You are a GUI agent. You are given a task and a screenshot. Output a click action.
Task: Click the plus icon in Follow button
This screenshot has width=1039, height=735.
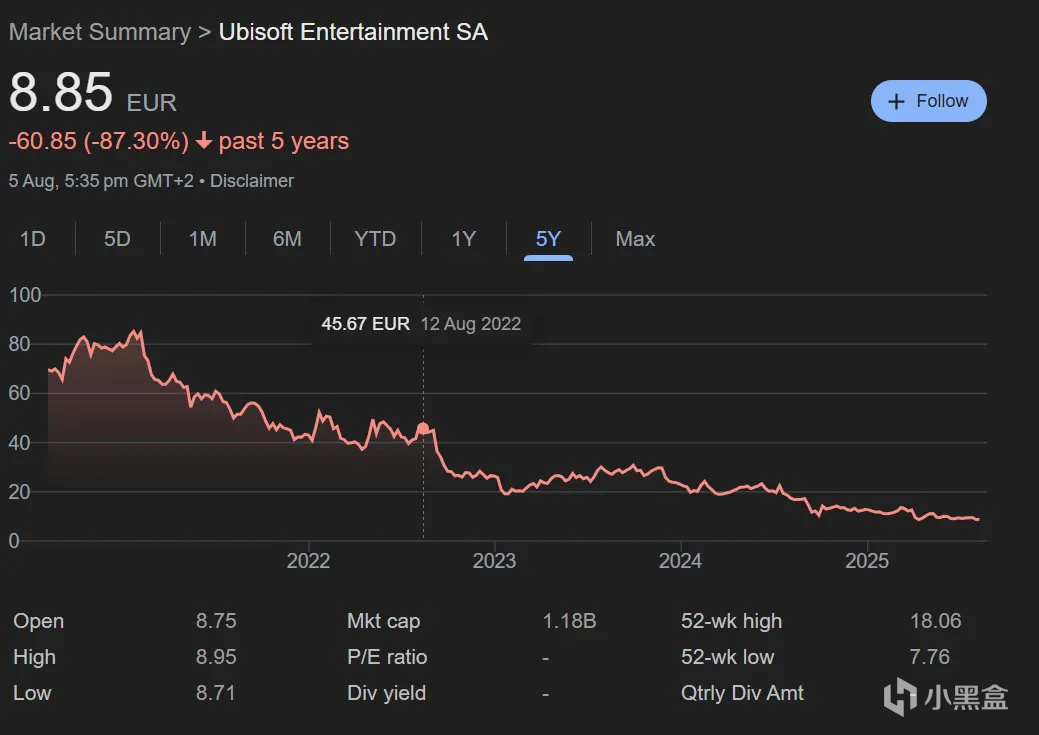point(896,101)
